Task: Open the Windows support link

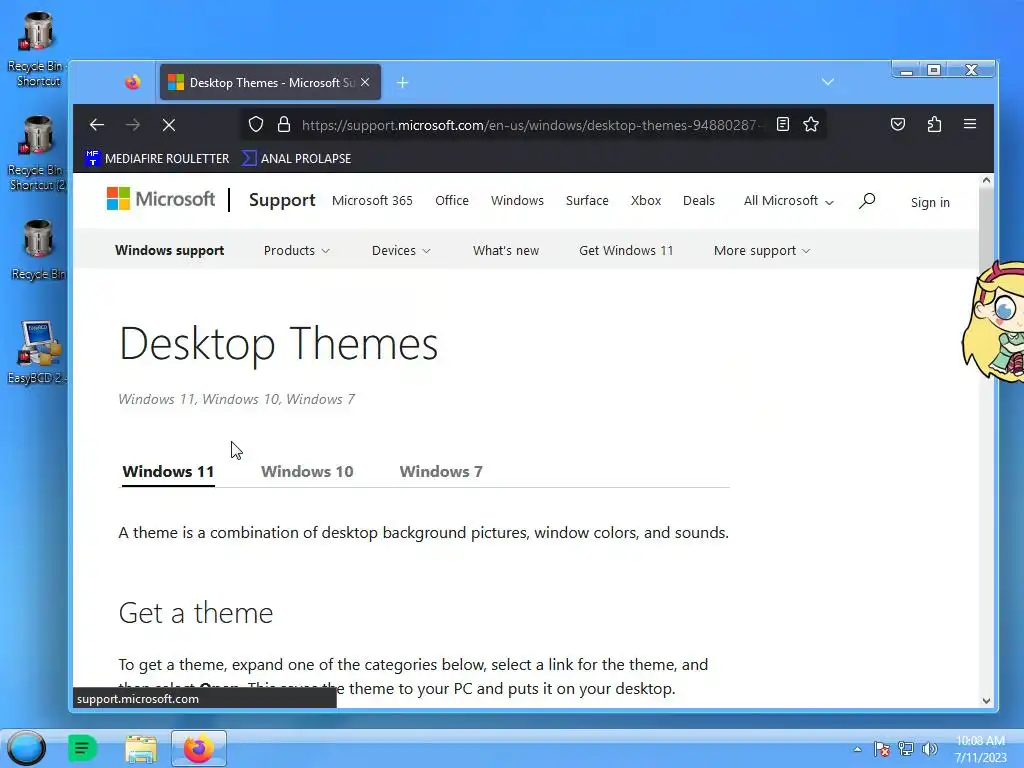Action: click(169, 251)
